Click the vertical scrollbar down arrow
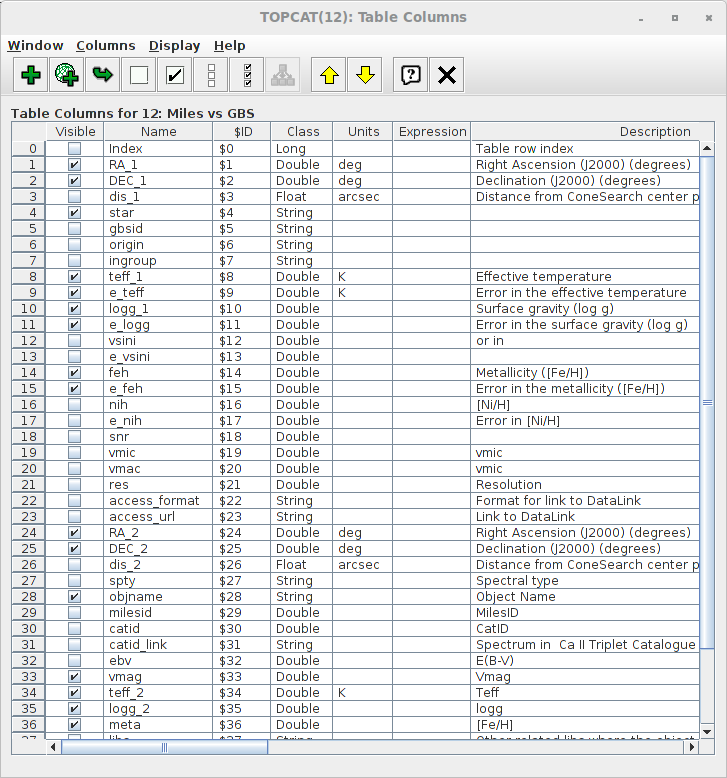Viewport: 727px width, 778px height. [x=707, y=731]
